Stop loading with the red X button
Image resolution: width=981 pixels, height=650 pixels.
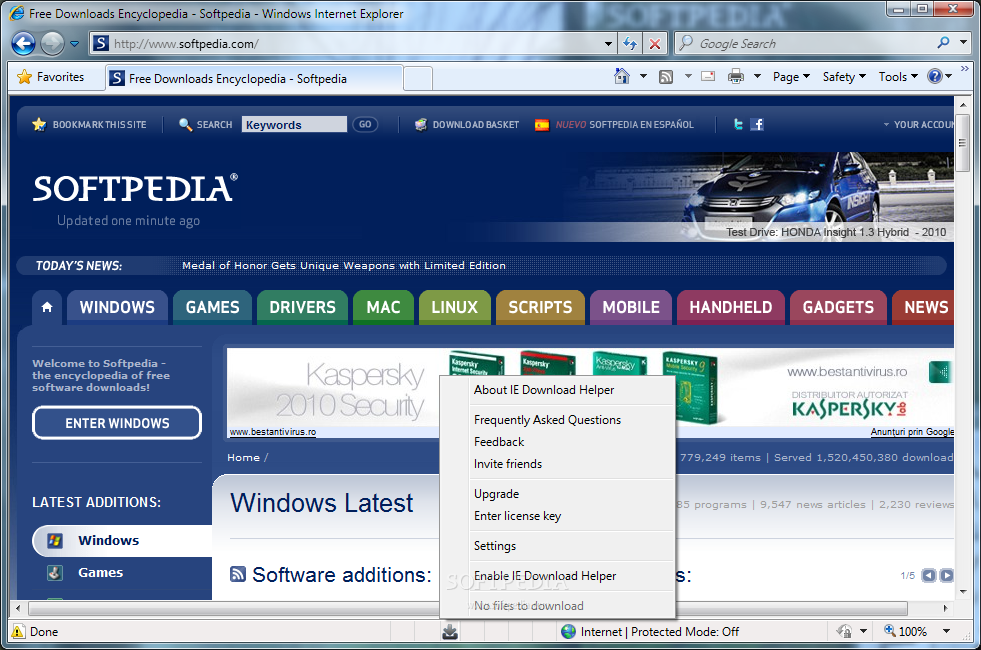click(x=654, y=44)
